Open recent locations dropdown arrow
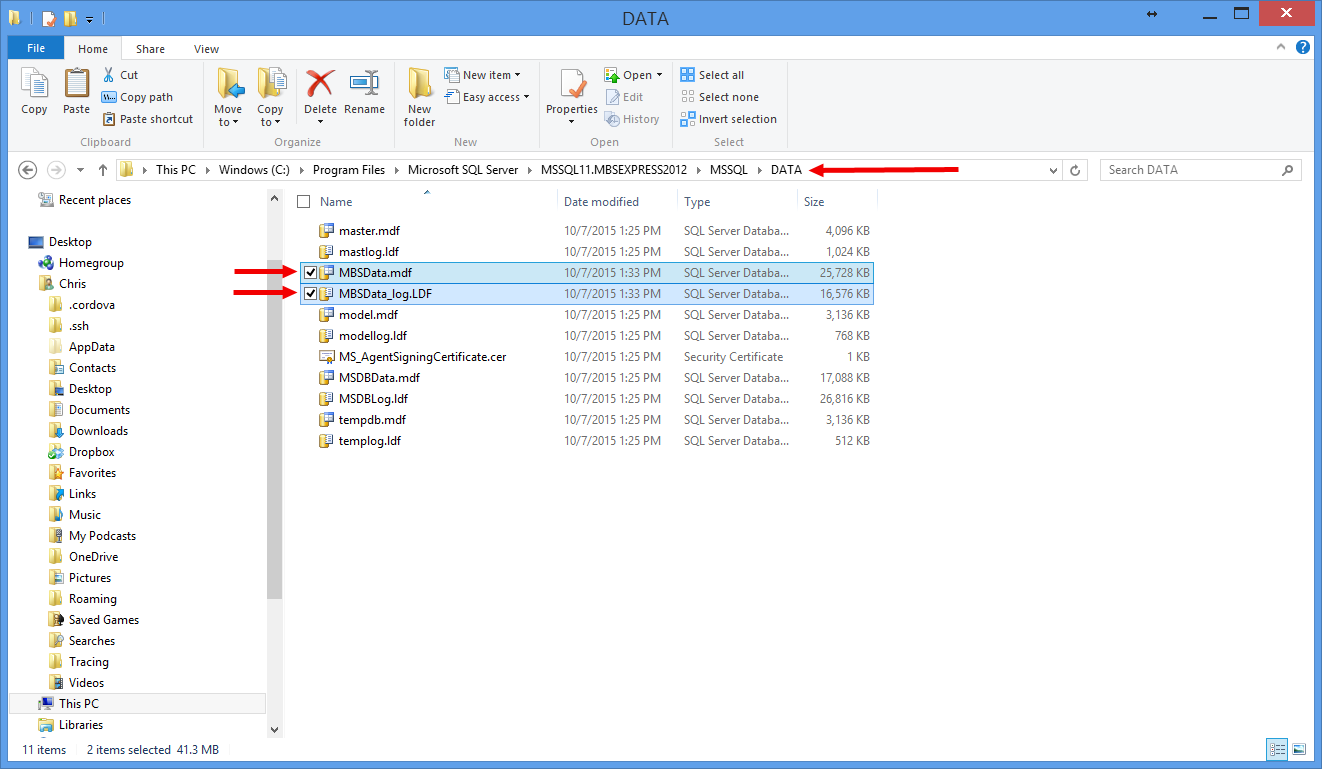Image resolution: width=1322 pixels, height=769 pixels. point(81,170)
